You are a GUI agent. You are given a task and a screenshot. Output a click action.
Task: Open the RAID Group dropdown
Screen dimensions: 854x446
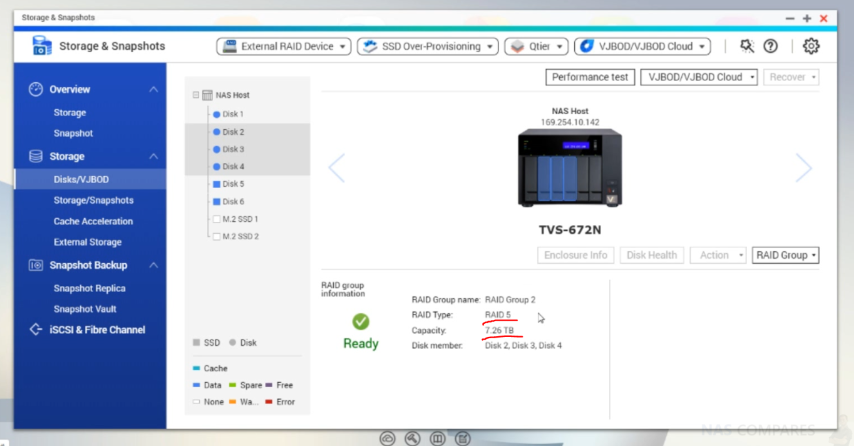point(785,255)
